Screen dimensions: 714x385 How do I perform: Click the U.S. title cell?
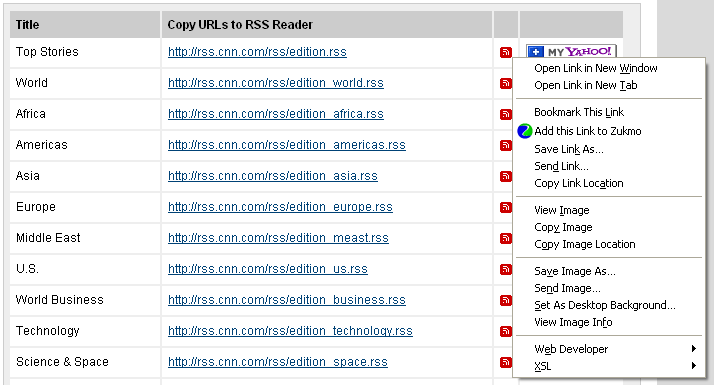coord(85,269)
